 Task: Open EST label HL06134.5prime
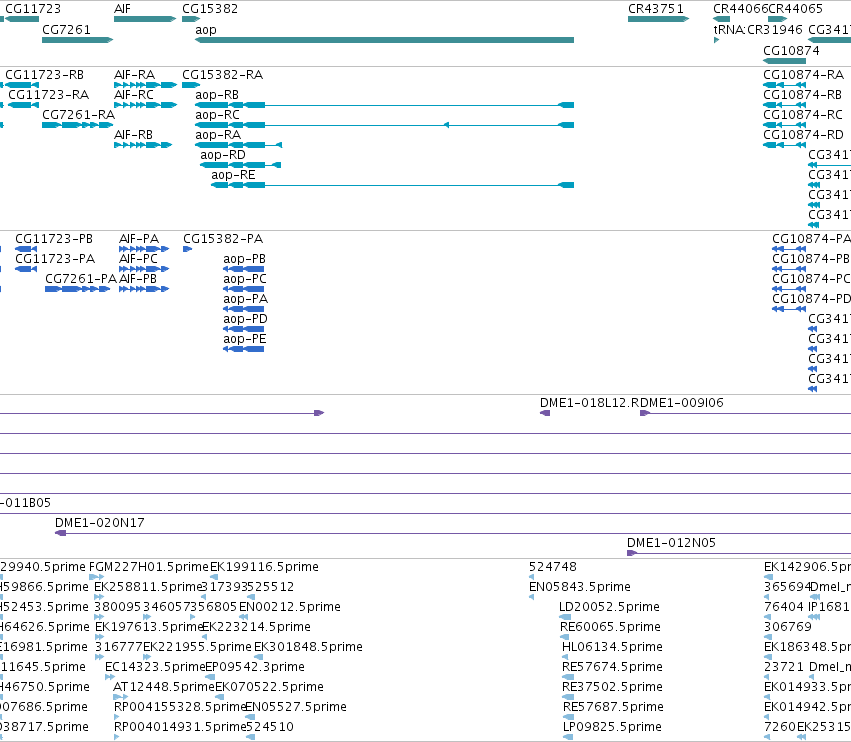[612, 647]
